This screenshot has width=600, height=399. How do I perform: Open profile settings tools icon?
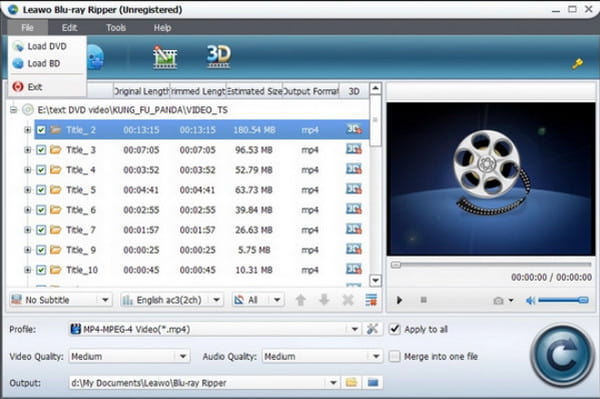(x=372, y=329)
